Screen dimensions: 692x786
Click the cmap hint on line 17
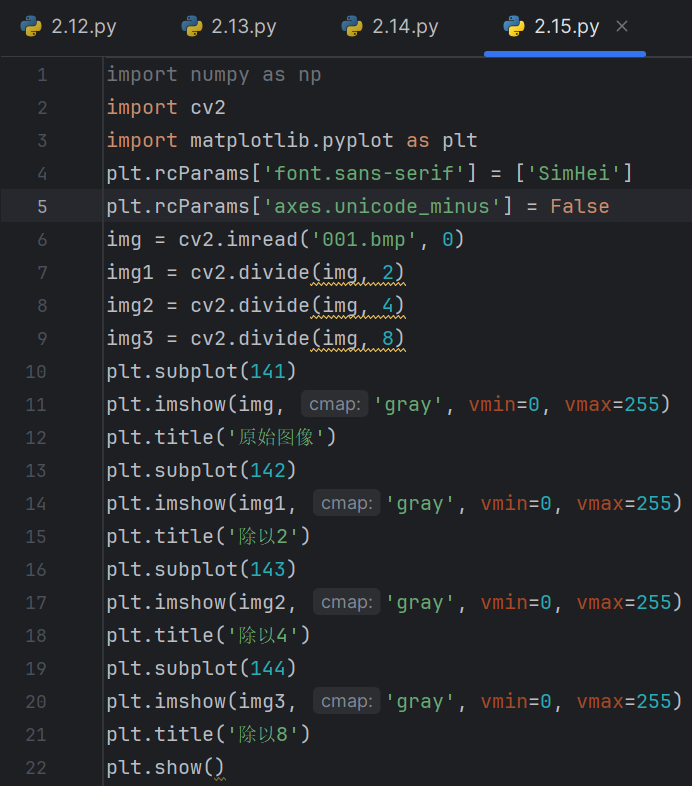point(347,602)
